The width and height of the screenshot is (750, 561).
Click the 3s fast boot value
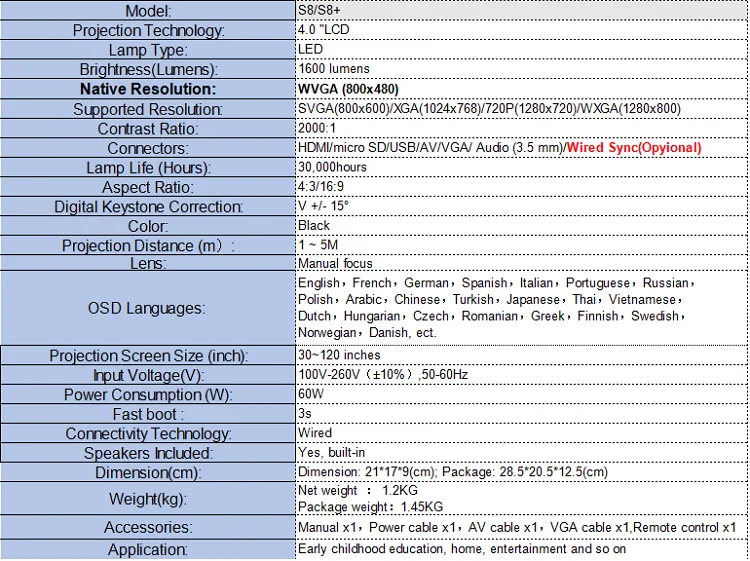pos(305,413)
